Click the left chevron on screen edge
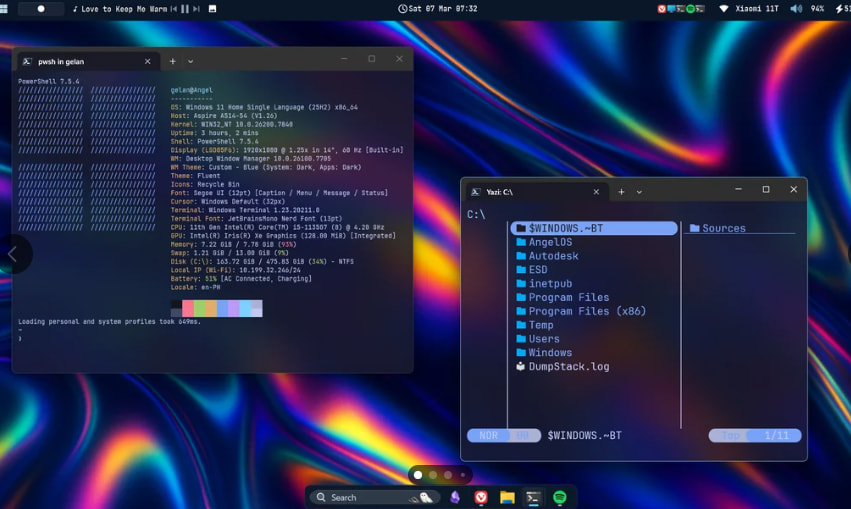 click(12, 254)
